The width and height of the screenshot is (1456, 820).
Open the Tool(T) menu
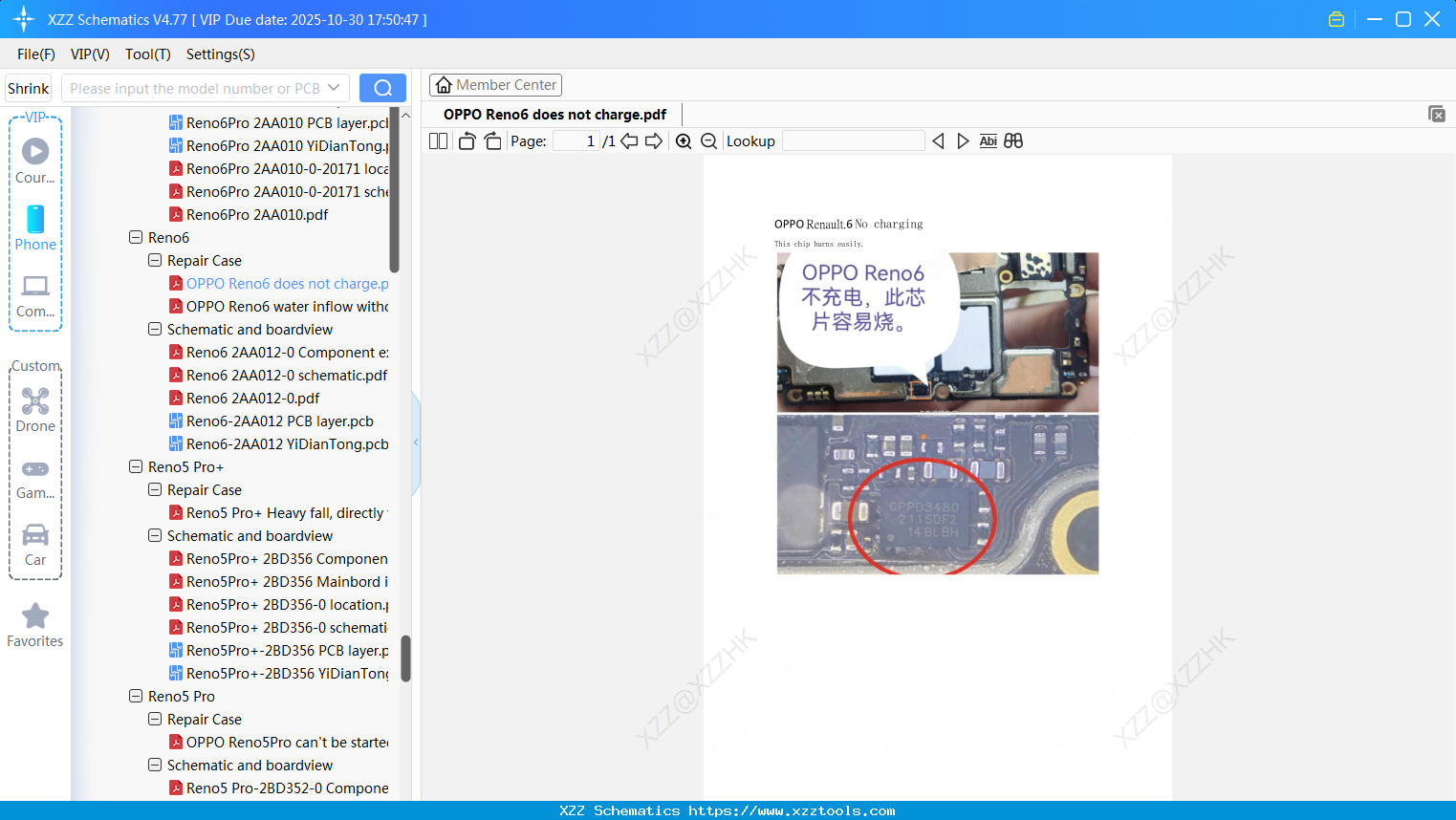coord(148,54)
